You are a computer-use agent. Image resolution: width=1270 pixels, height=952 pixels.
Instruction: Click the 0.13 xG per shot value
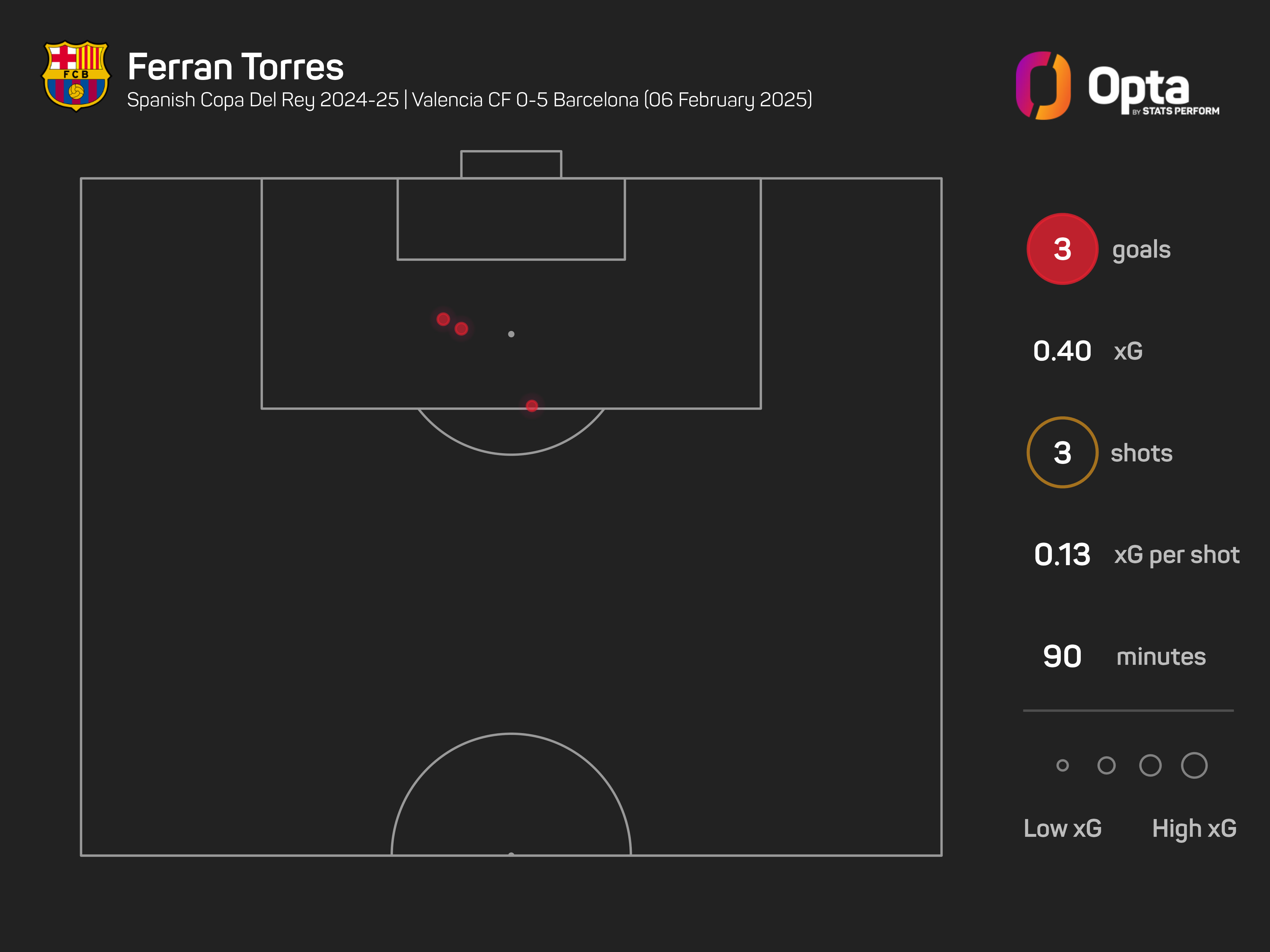[x=1062, y=554]
